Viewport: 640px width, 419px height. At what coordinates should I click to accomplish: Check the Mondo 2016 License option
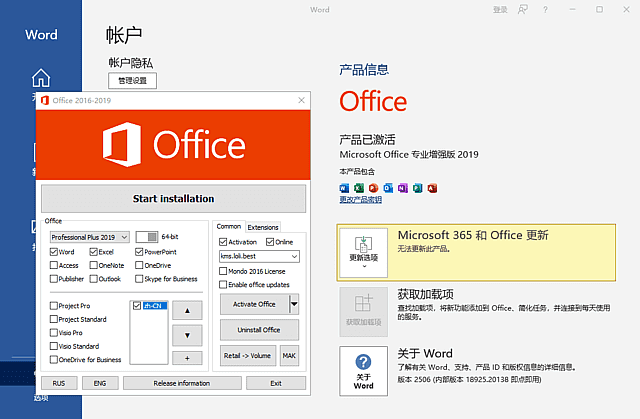click(223, 271)
